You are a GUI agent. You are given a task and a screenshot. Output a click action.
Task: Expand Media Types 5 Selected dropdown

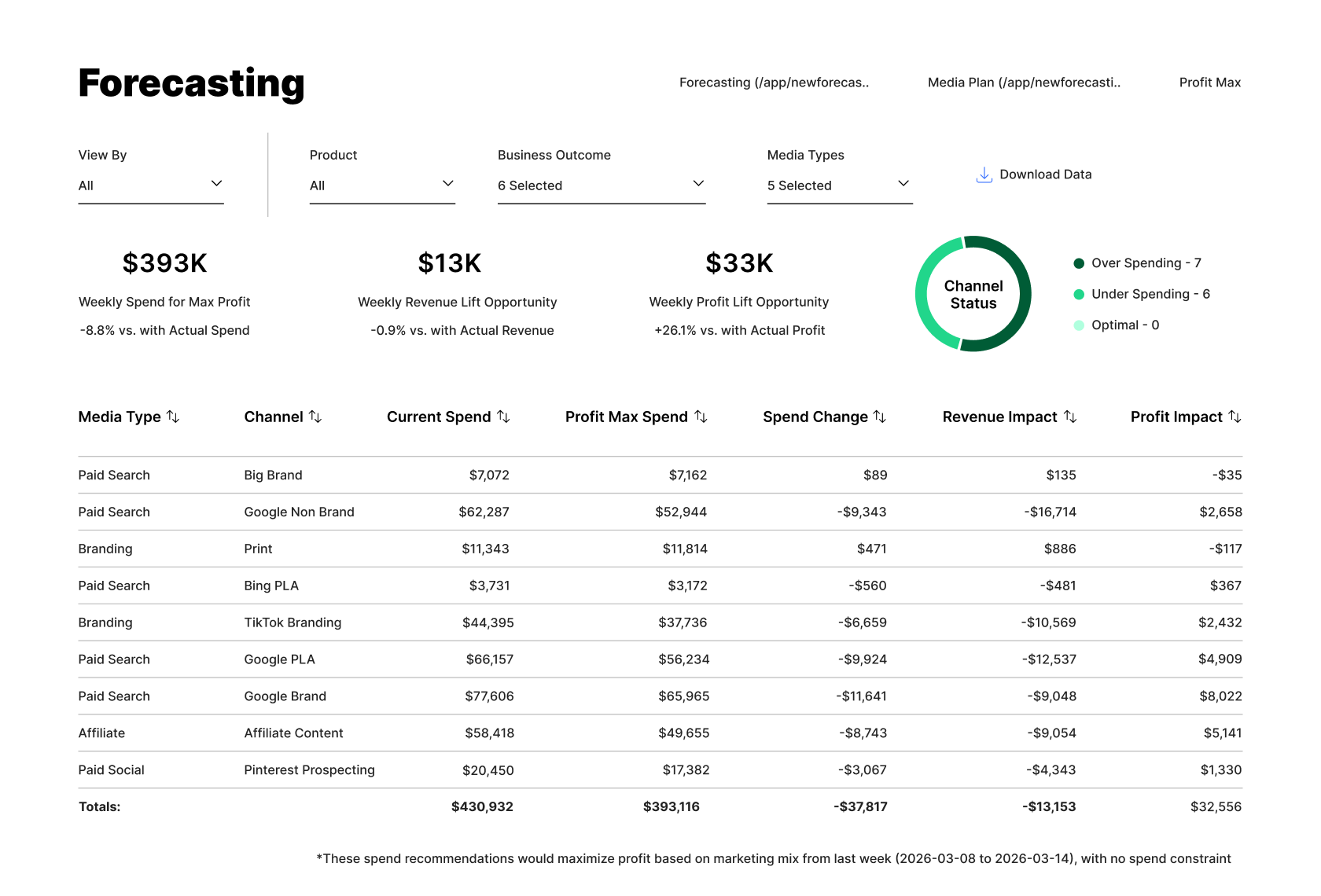click(x=839, y=185)
